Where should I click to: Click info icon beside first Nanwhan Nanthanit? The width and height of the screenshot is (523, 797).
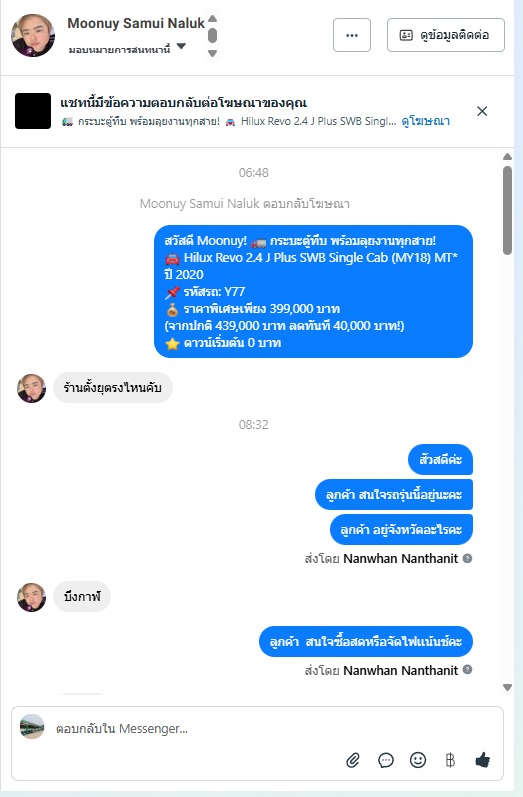tap(467, 558)
